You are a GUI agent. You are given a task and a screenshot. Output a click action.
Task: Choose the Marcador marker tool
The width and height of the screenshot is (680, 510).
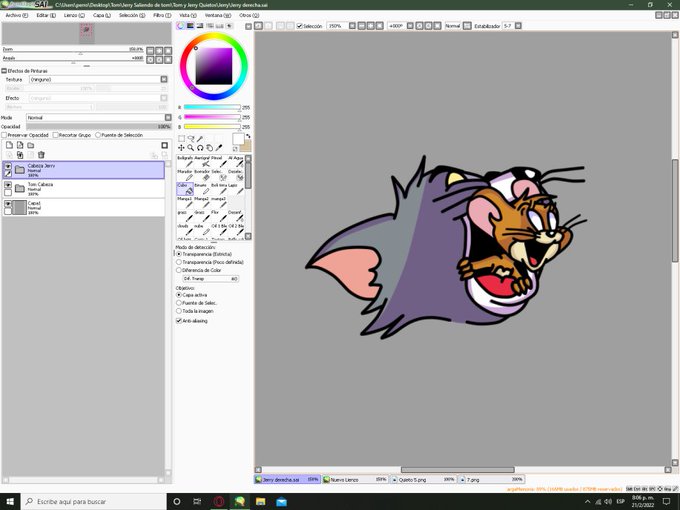click(185, 175)
